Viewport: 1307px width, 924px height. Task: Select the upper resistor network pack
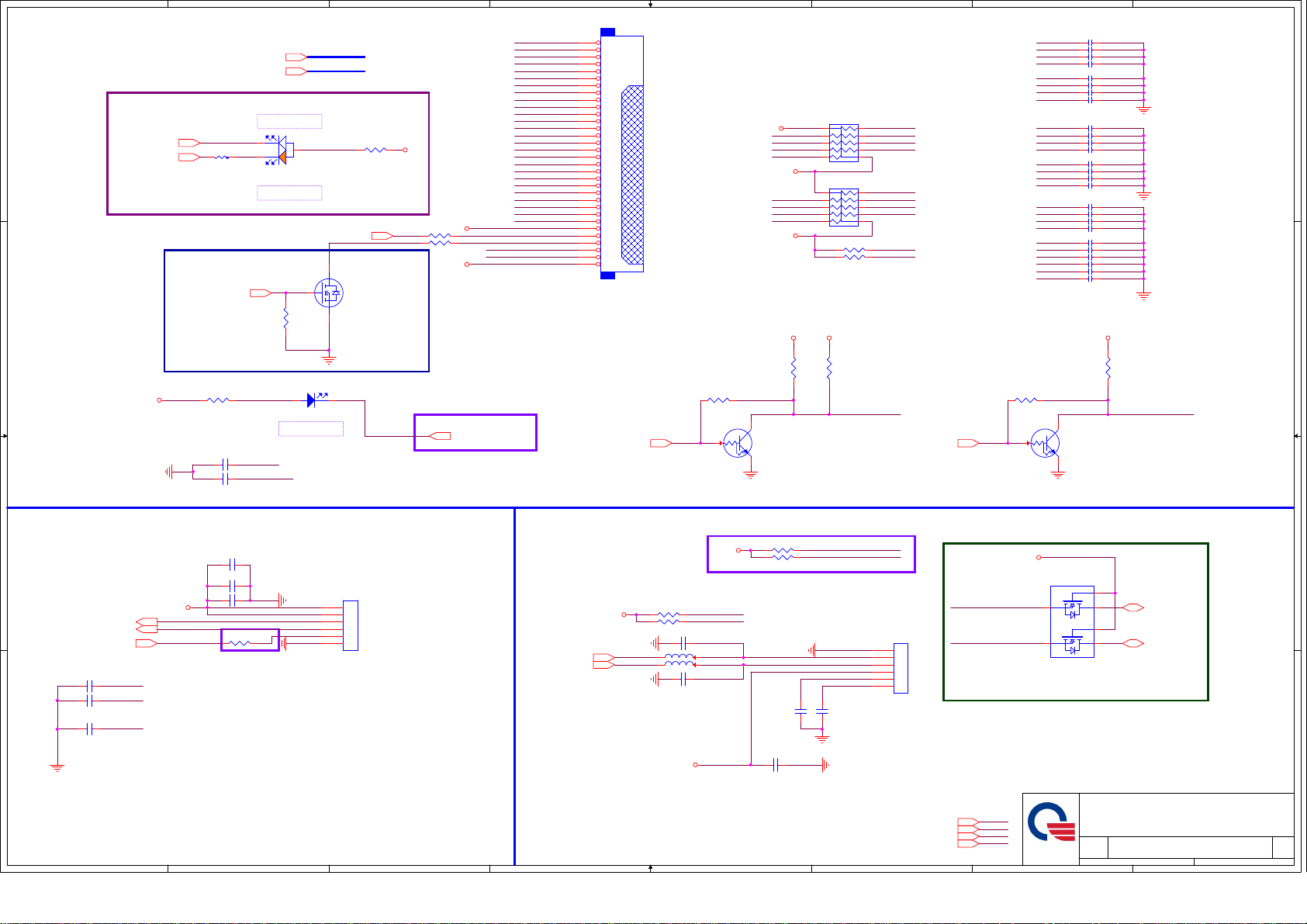point(844,143)
